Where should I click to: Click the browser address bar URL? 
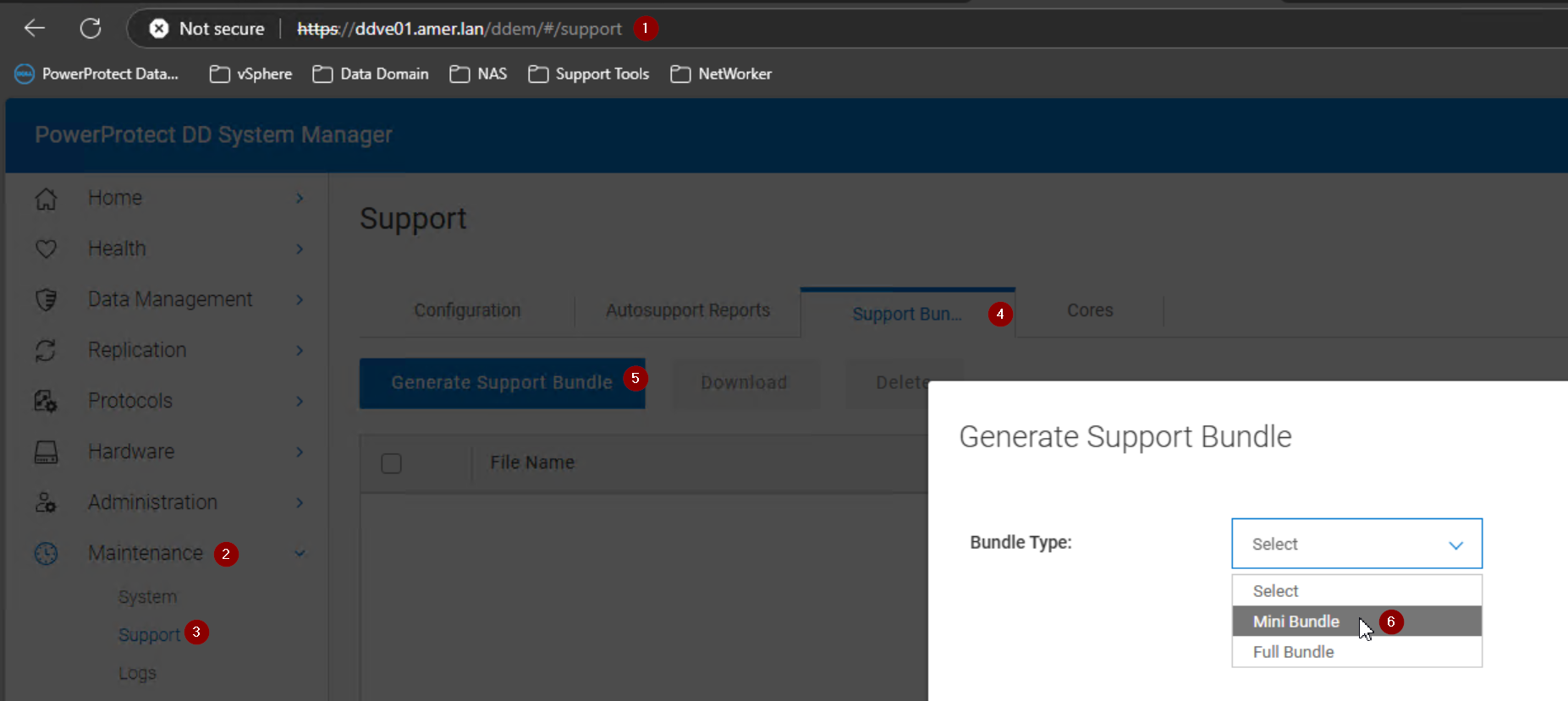coord(459,29)
